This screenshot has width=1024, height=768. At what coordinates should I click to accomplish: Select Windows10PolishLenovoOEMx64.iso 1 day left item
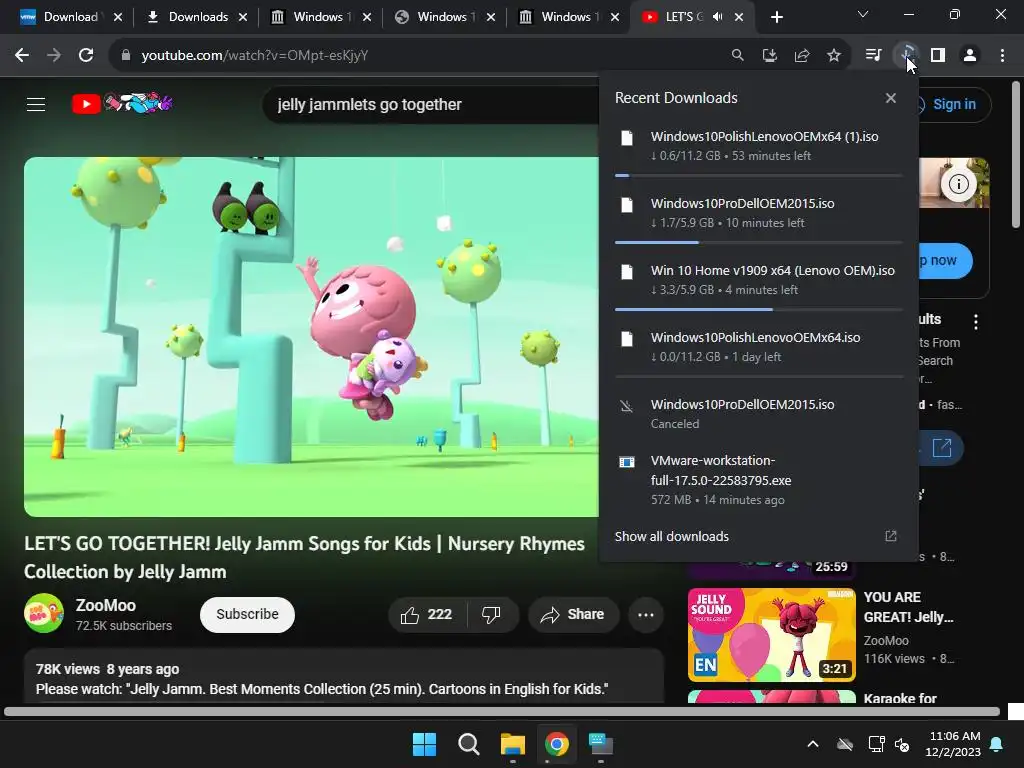758,347
